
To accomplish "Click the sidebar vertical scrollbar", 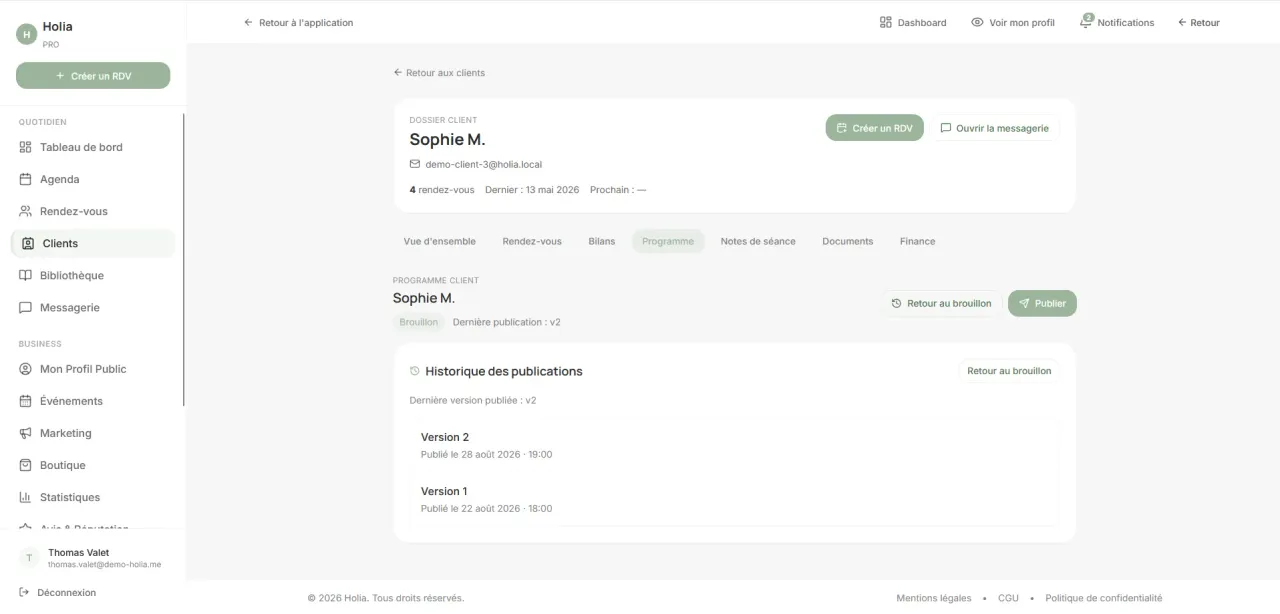I will (x=184, y=260).
